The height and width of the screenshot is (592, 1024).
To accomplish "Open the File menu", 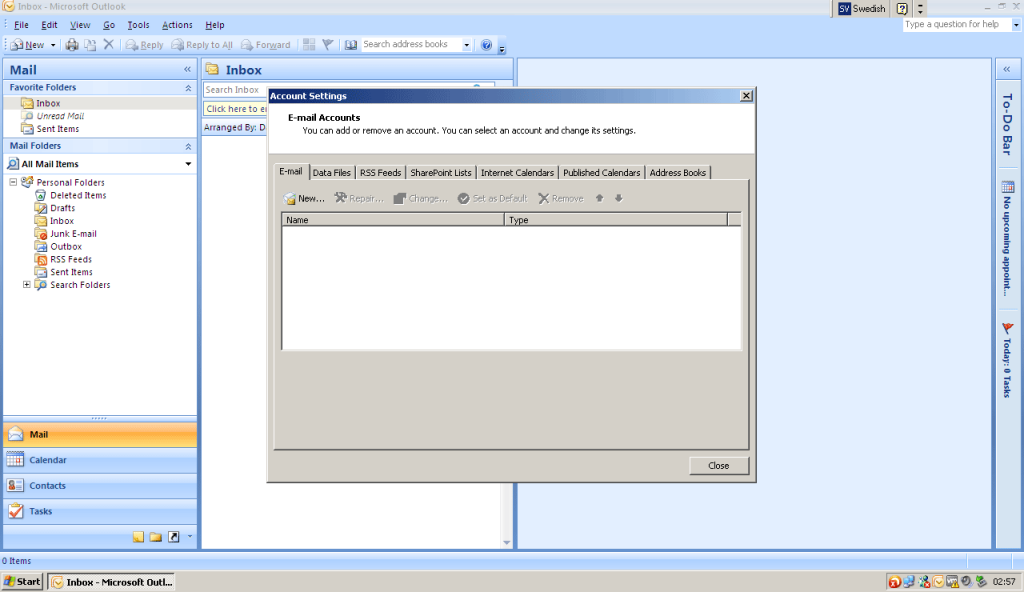I will (x=21, y=25).
